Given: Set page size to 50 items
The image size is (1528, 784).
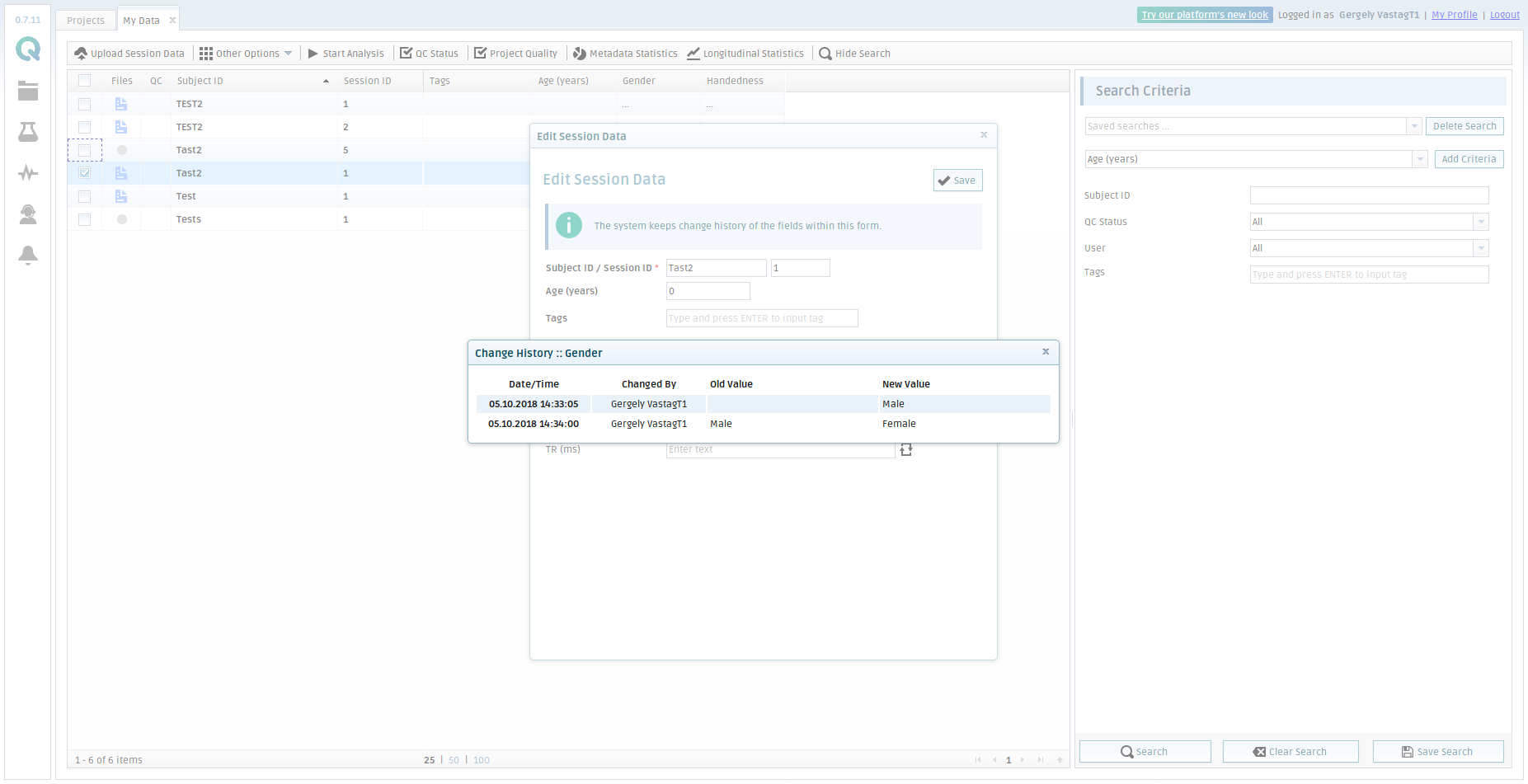Looking at the screenshot, I should point(454,760).
